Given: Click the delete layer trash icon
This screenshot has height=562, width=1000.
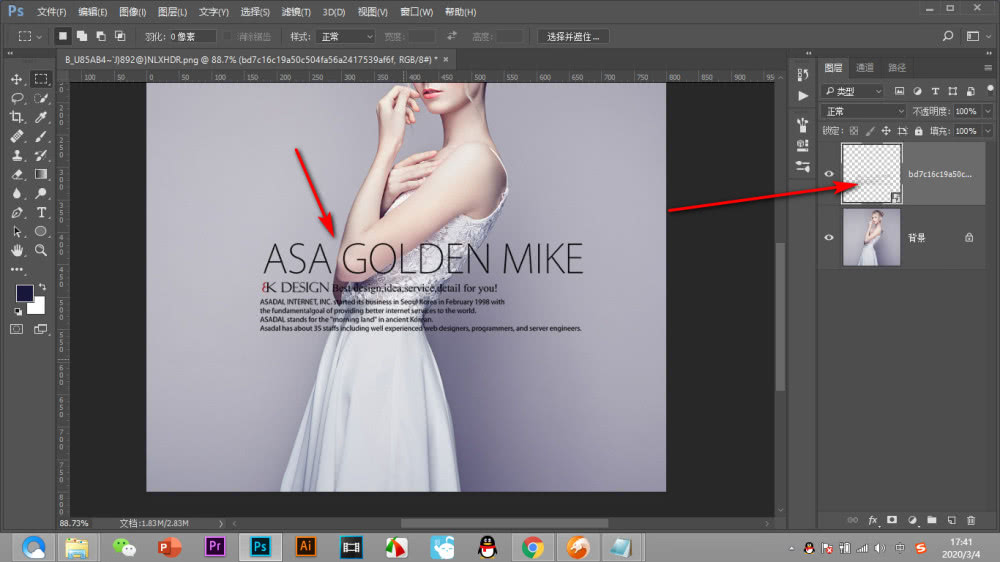Looking at the screenshot, I should click(x=970, y=521).
